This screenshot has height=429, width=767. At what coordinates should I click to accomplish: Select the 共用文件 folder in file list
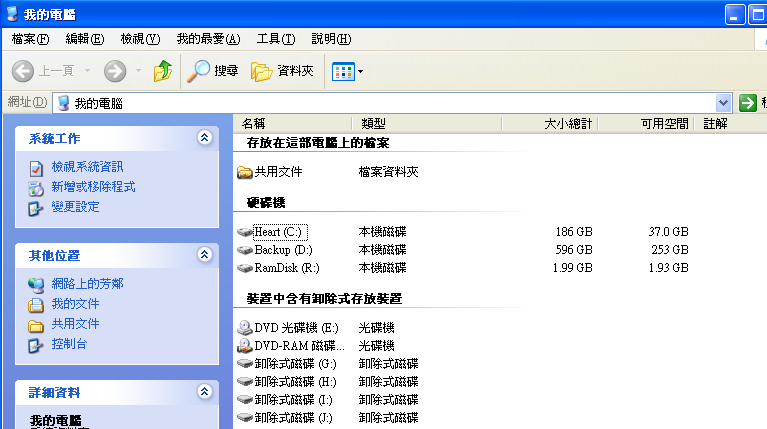click(x=277, y=172)
